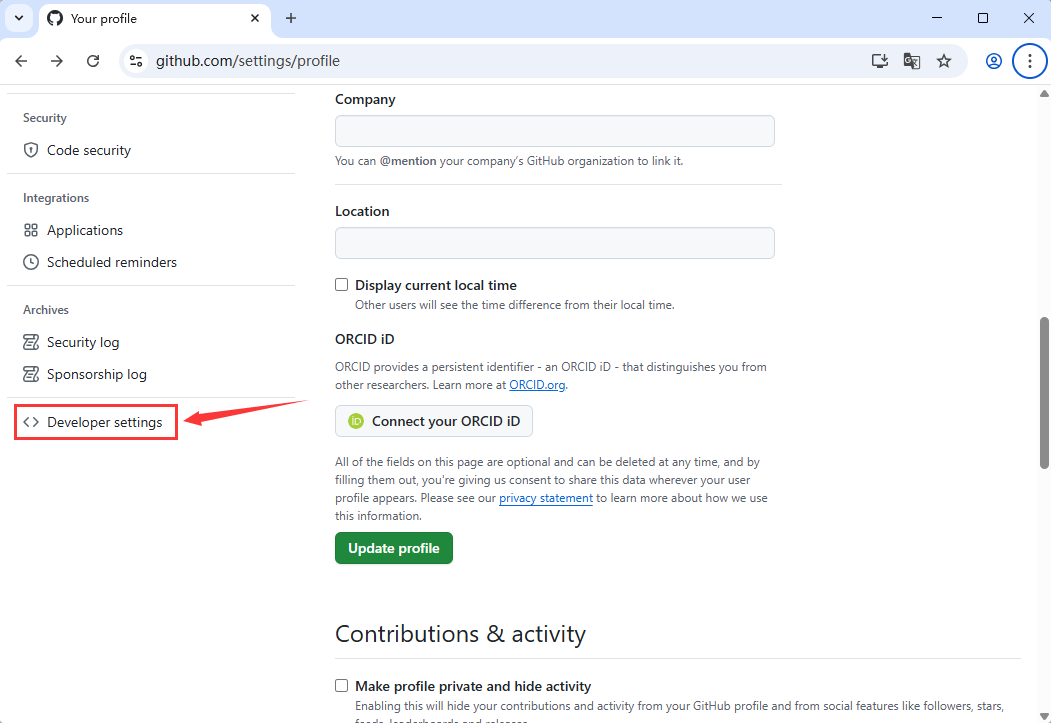The image size is (1051, 723).
Task: Click the Applications grid icon
Action: [x=31, y=230]
